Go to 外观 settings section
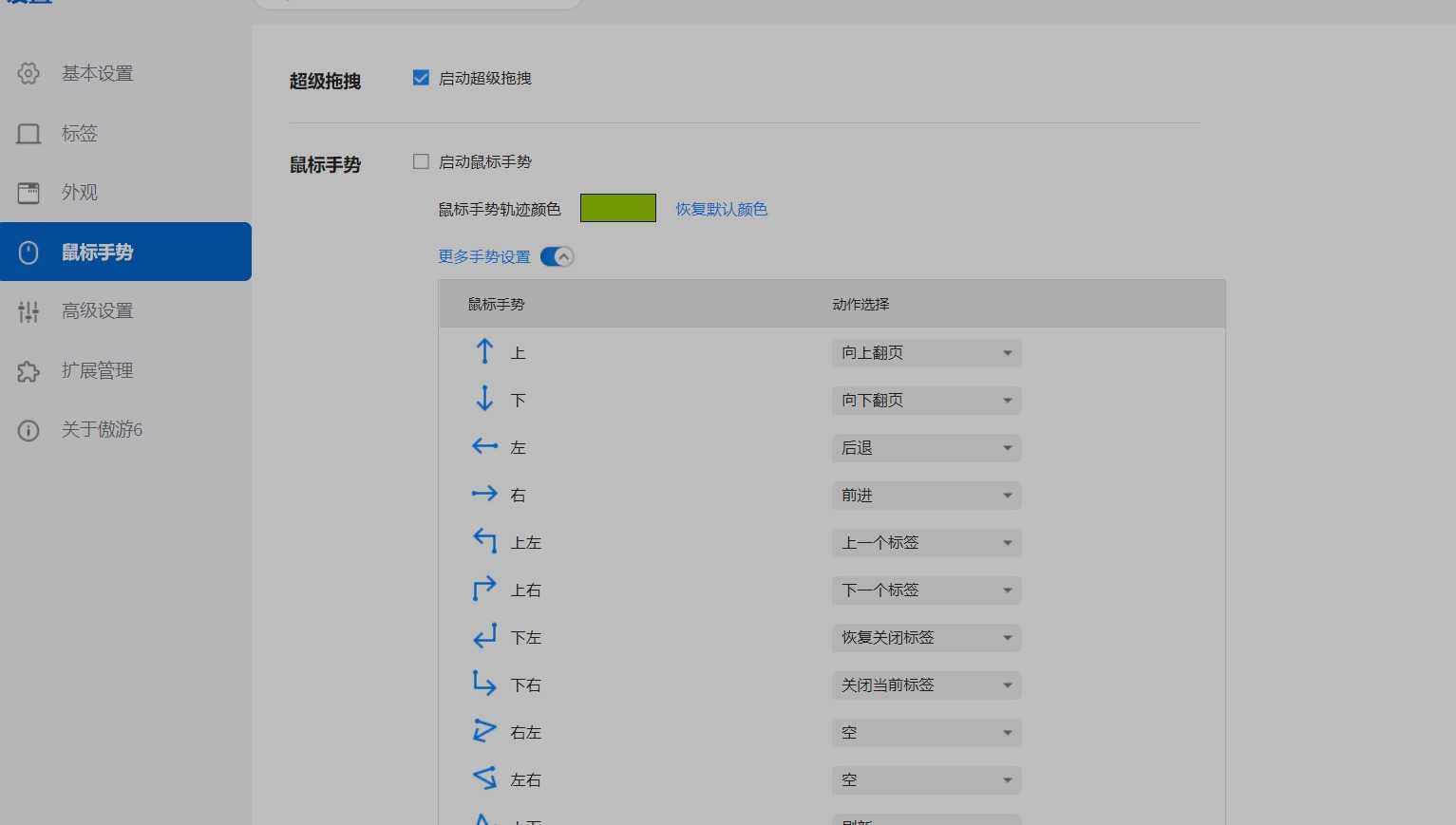Screen dimensions: 1456x825 pyautogui.click(x=125, y=193)
